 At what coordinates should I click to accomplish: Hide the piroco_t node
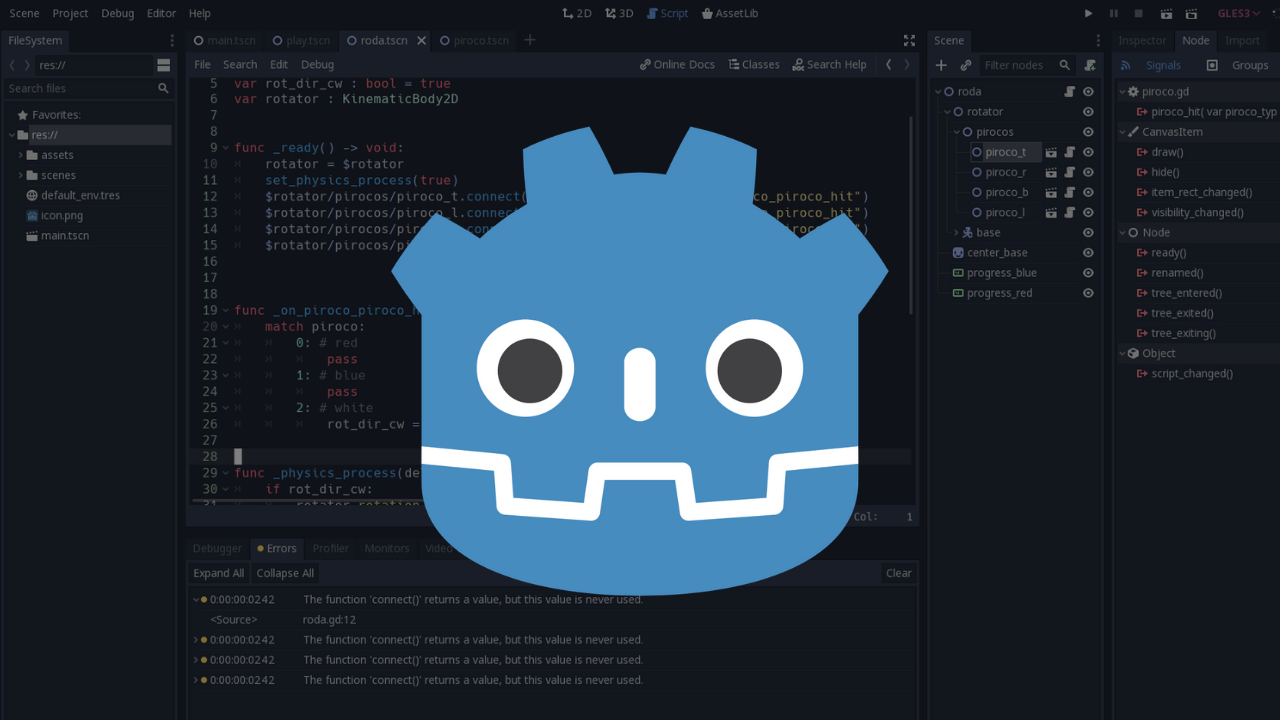1088,152
